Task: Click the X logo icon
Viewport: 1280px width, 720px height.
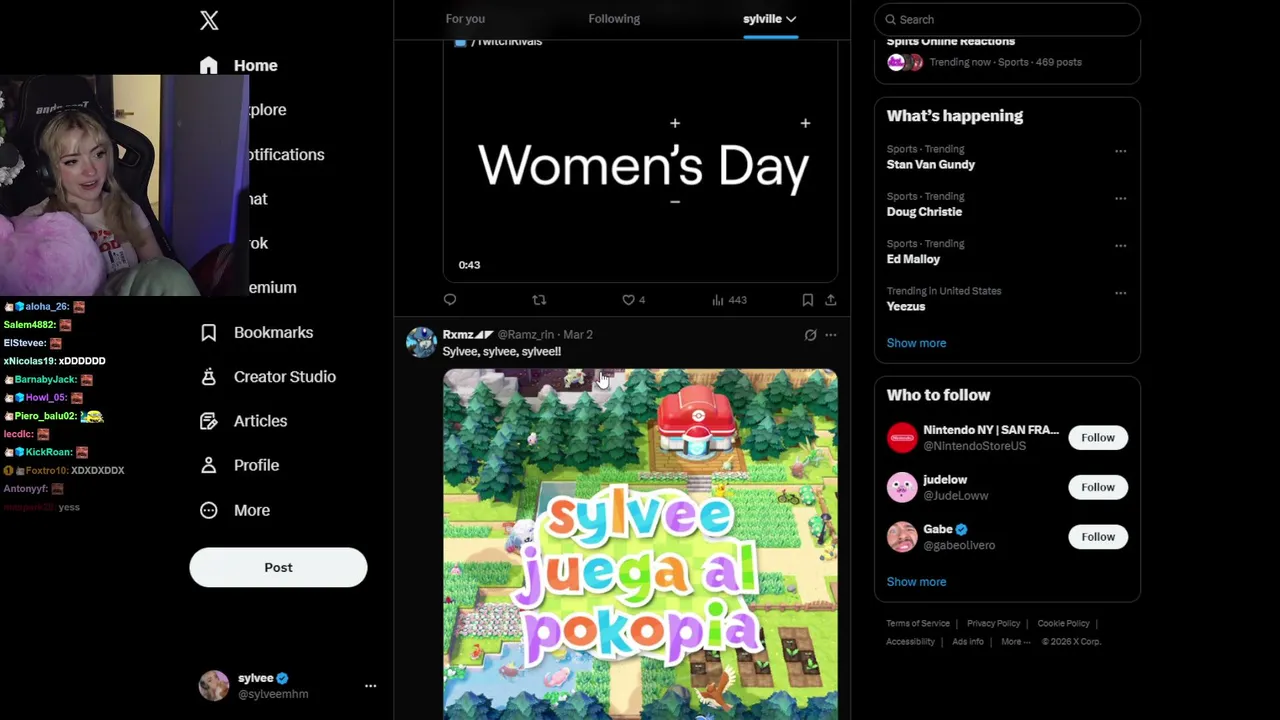Action: click(x=209, y=20)
